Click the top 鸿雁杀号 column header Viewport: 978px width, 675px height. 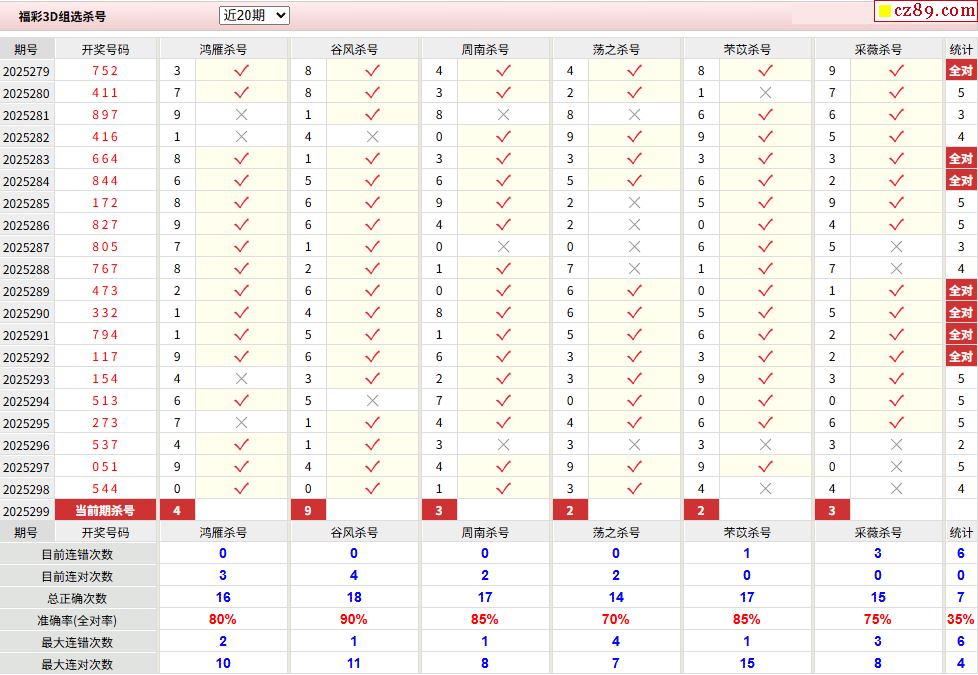point(223,49)
